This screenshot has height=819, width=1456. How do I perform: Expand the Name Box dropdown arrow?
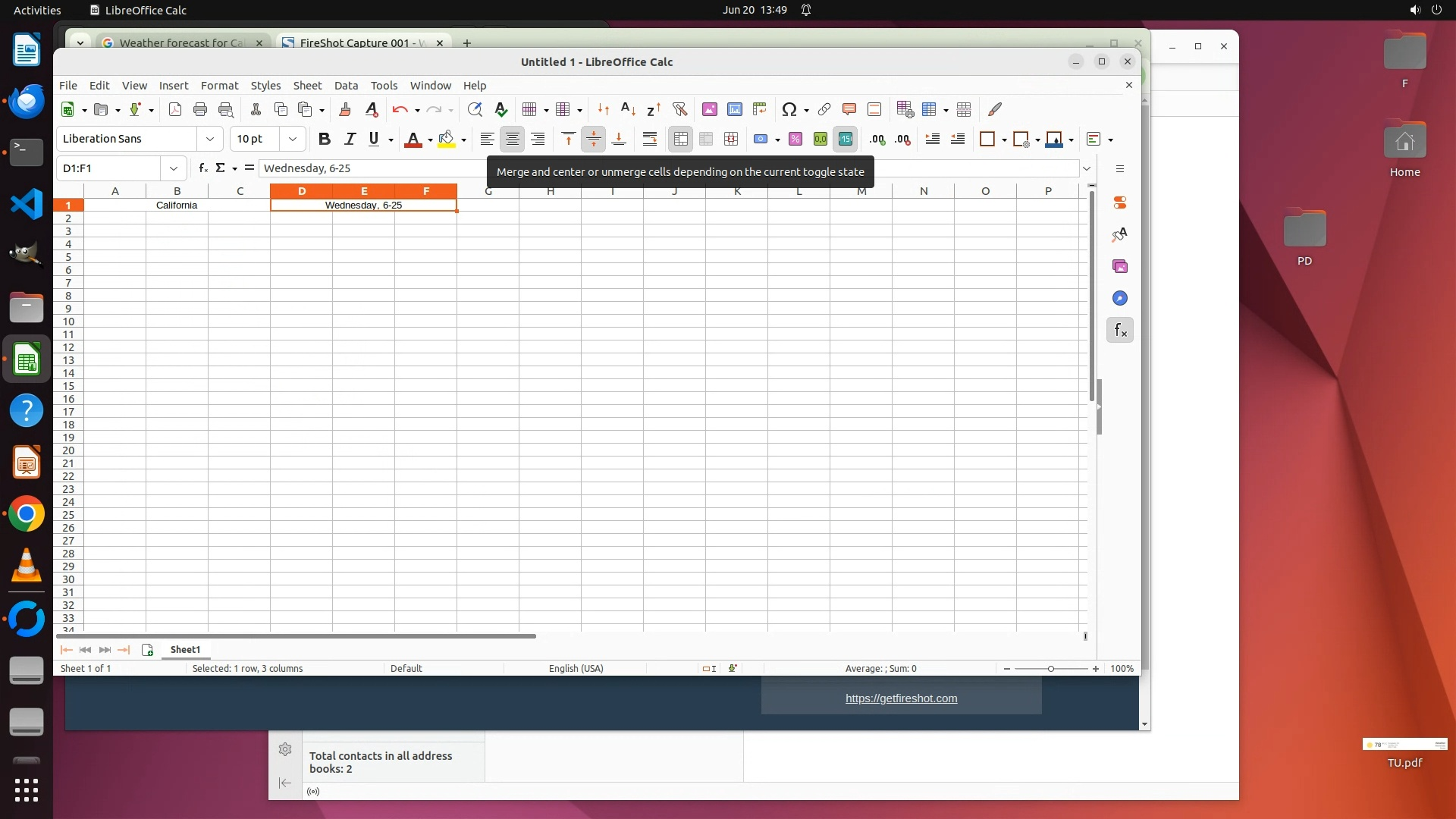tap(174, 168)
